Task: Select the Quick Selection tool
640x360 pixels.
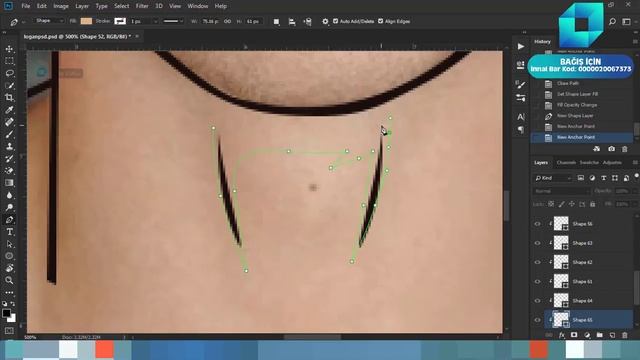Action: (9, 86)
